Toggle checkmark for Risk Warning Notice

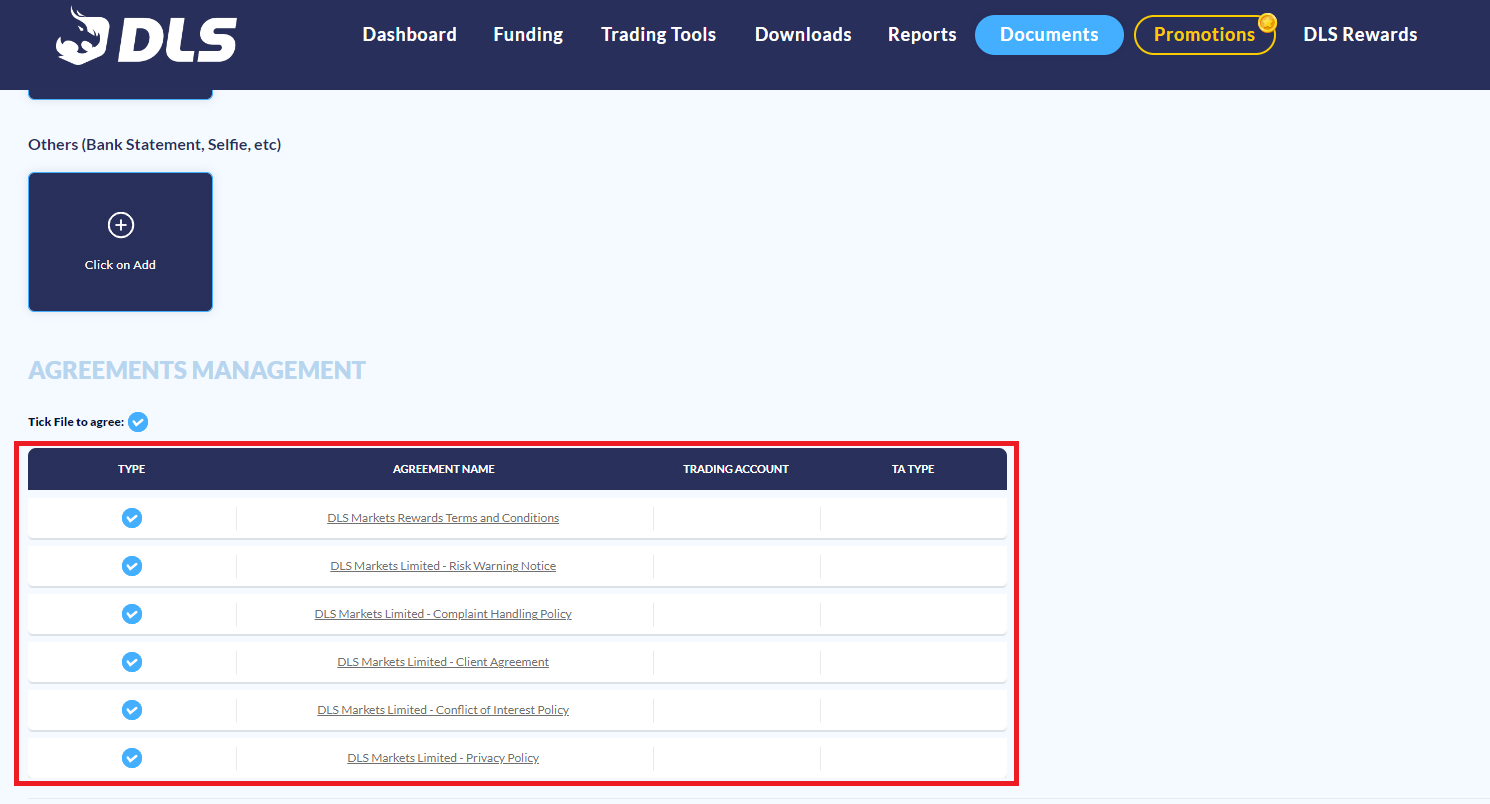pos(132,566)
